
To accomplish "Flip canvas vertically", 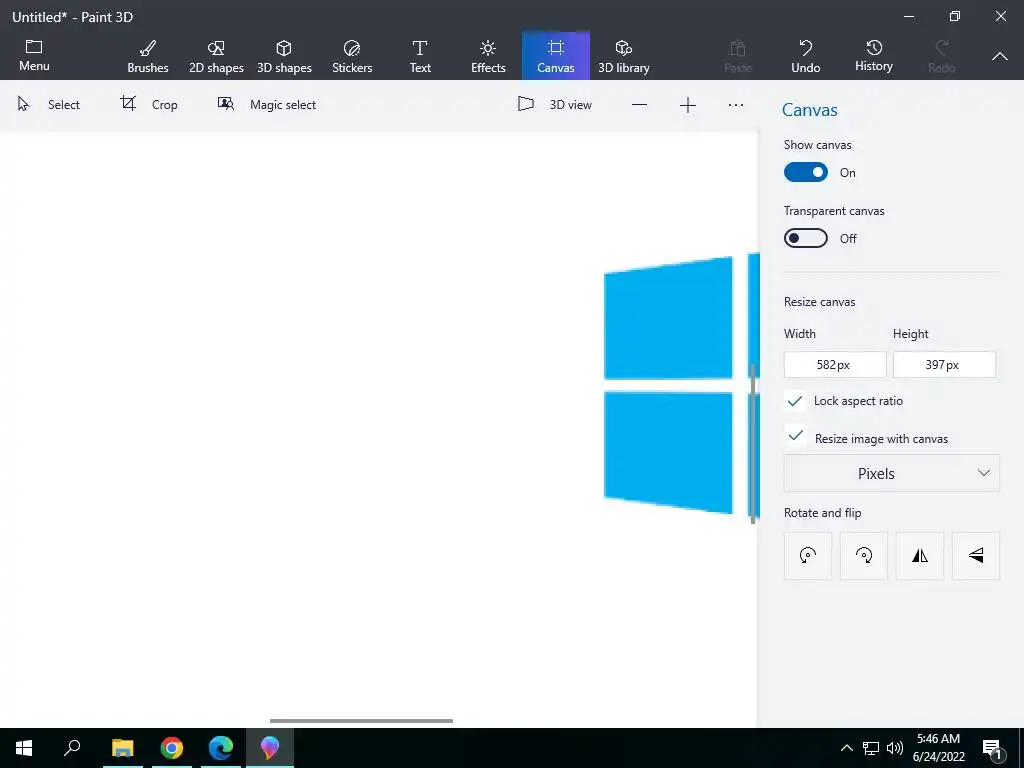I will [976, 556].
